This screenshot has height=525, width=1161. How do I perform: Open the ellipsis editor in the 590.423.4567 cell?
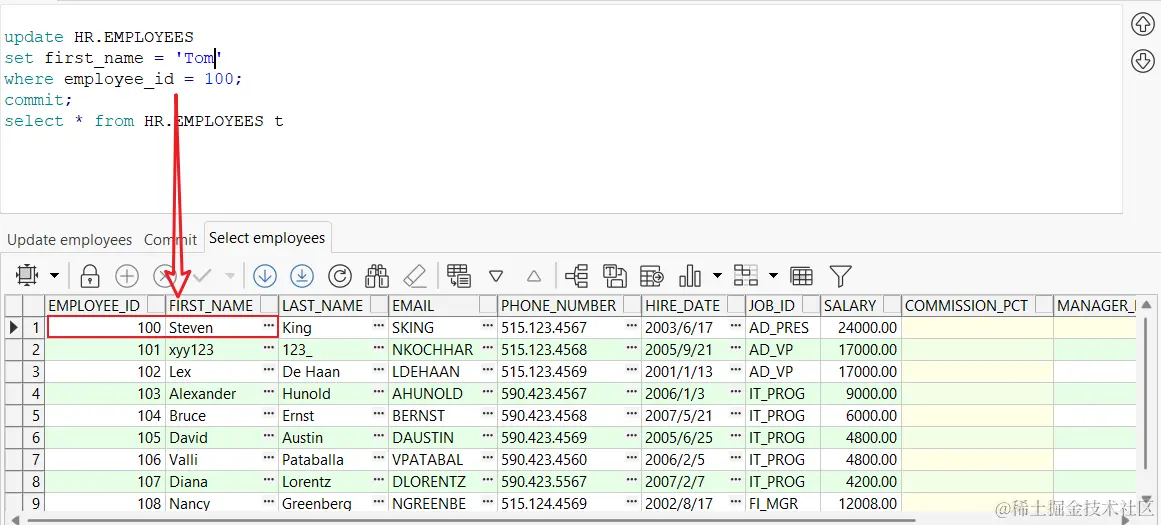632,393
